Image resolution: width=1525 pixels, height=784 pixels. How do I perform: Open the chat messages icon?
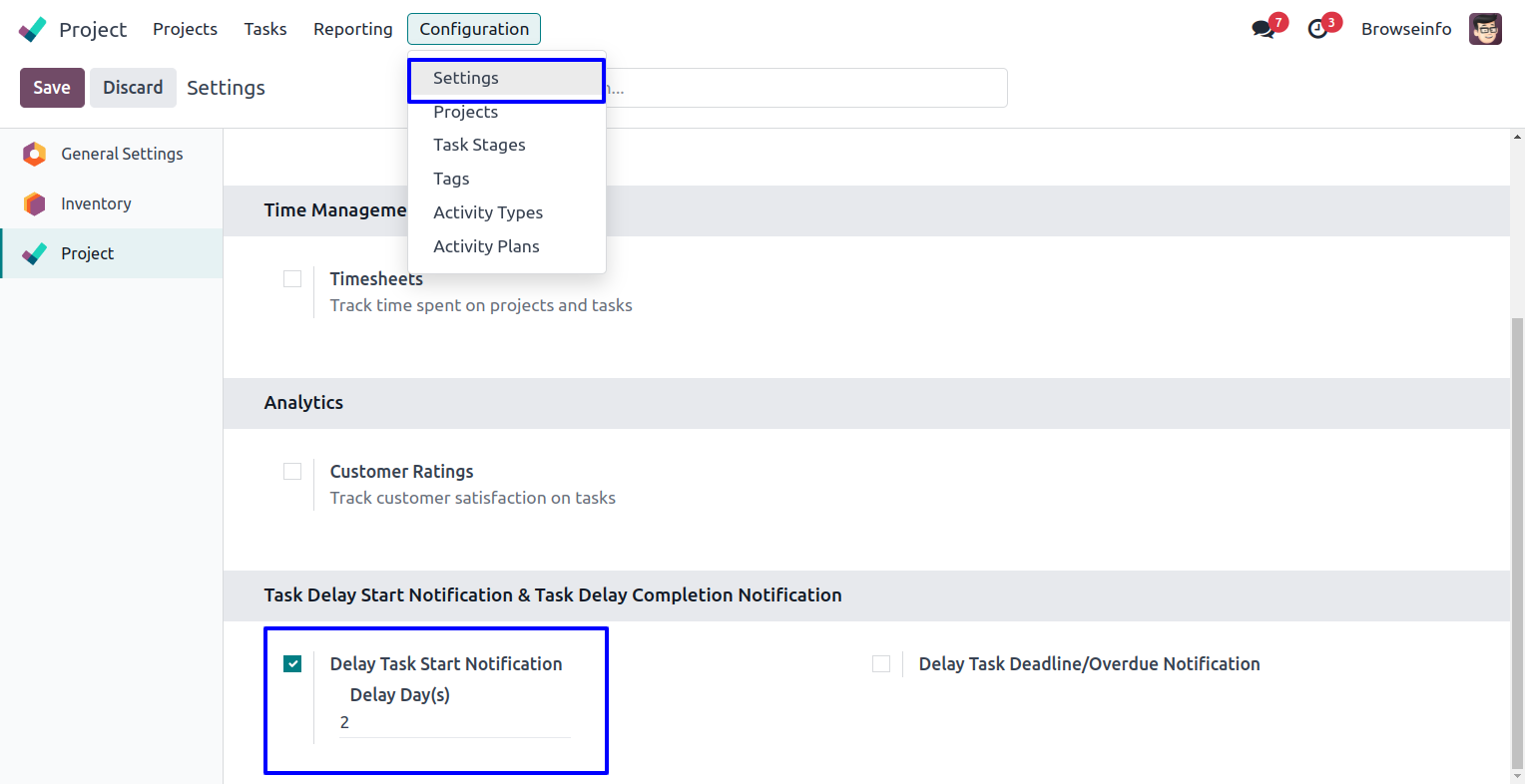[1264, 29]
